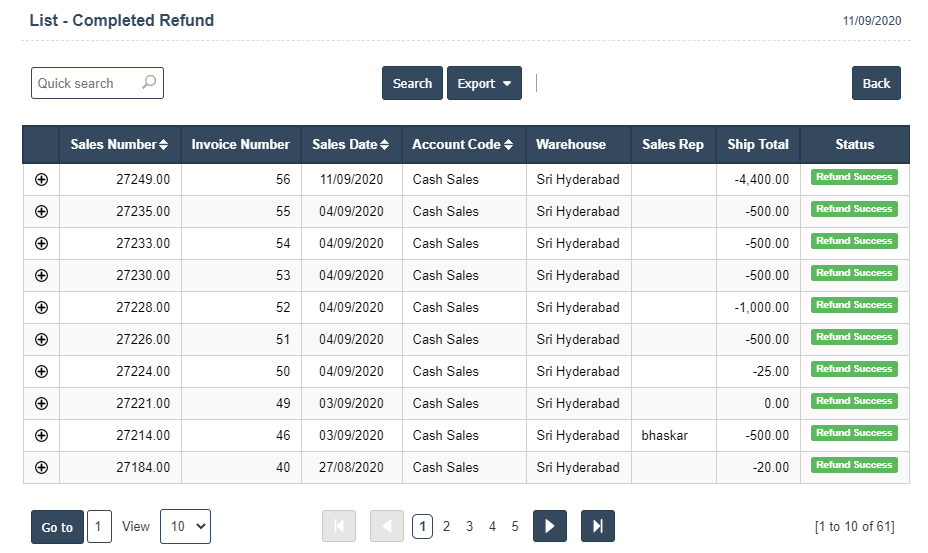Click the next page arrow icon
The height and width of the screenshot is (553, 928).
point(550,526)
